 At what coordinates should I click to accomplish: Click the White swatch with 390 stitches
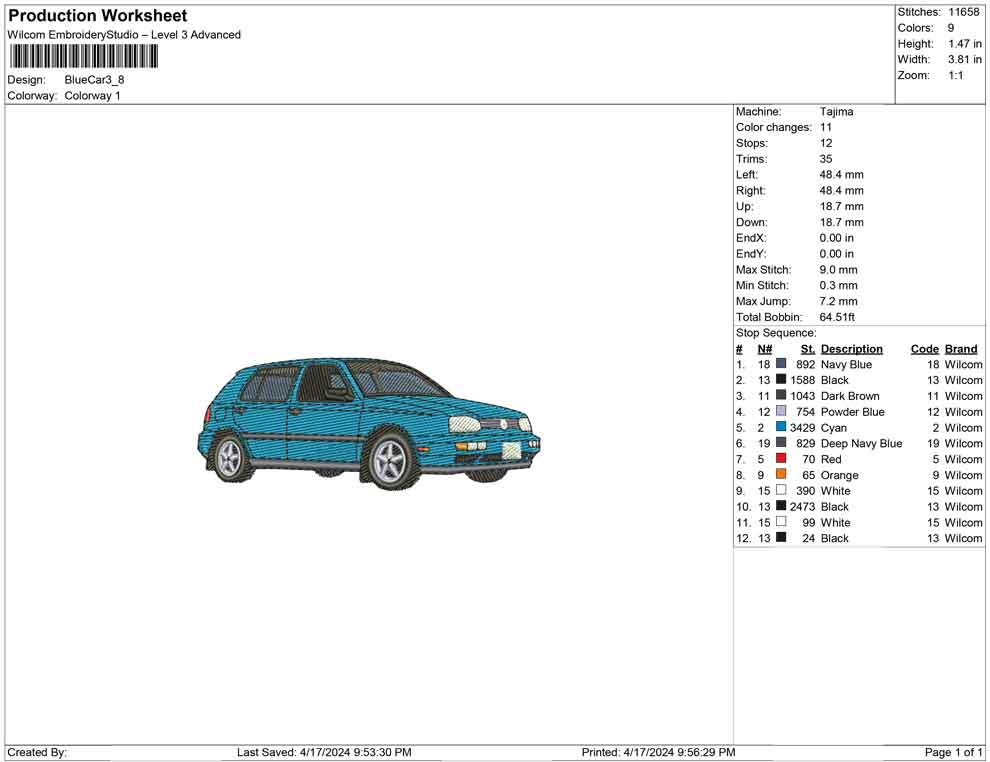coord(781,490)
